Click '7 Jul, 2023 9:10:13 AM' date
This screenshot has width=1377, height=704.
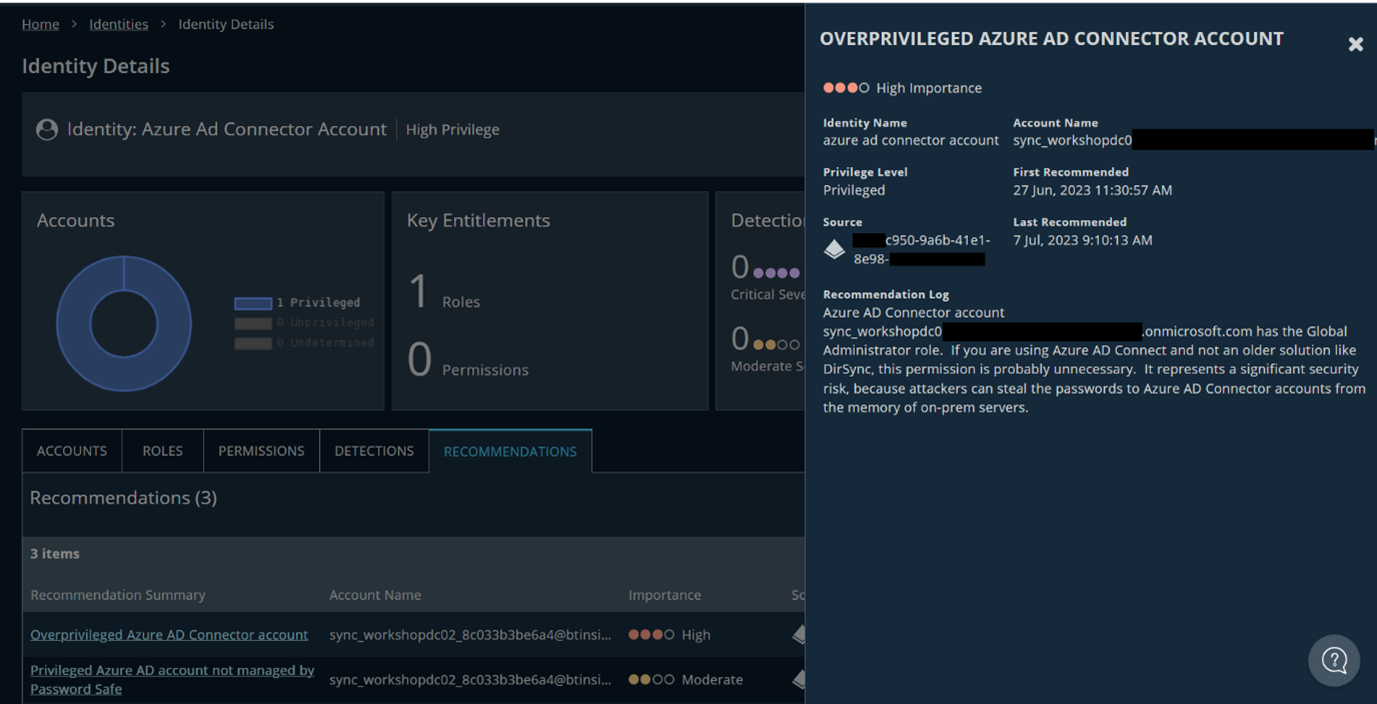(x=1082, y=240)
